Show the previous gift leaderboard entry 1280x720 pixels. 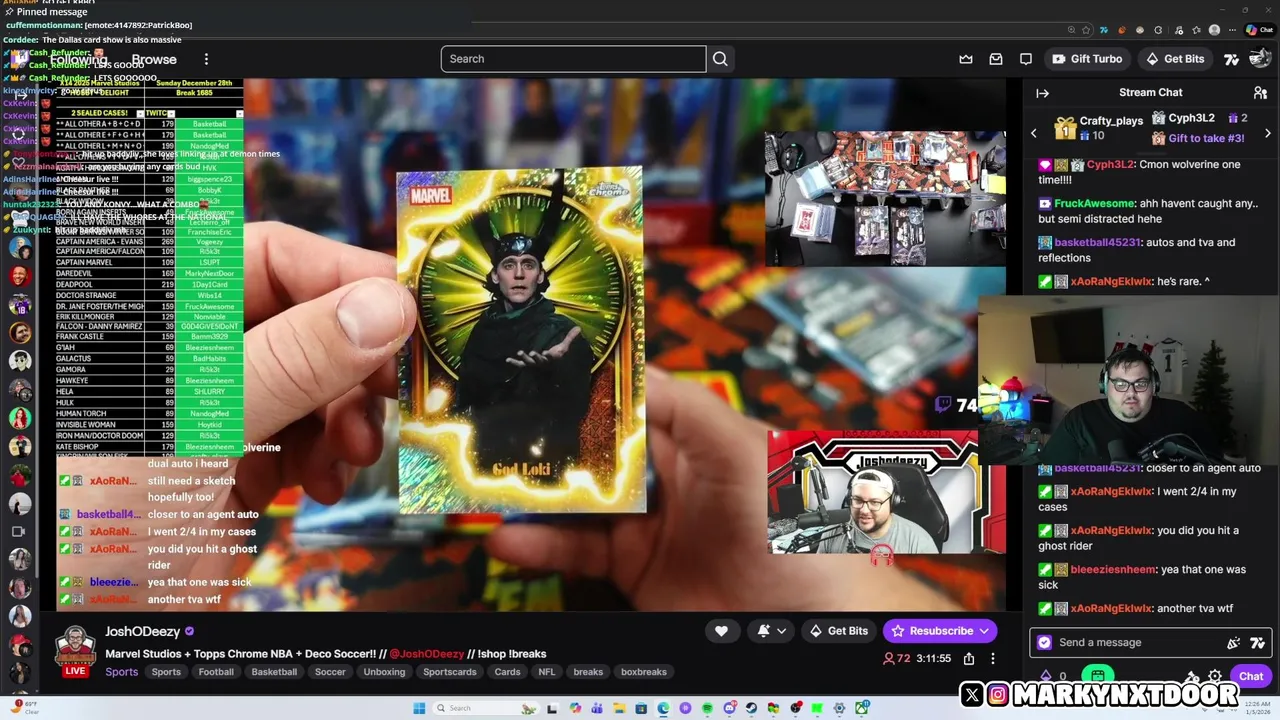point(1034,133)
